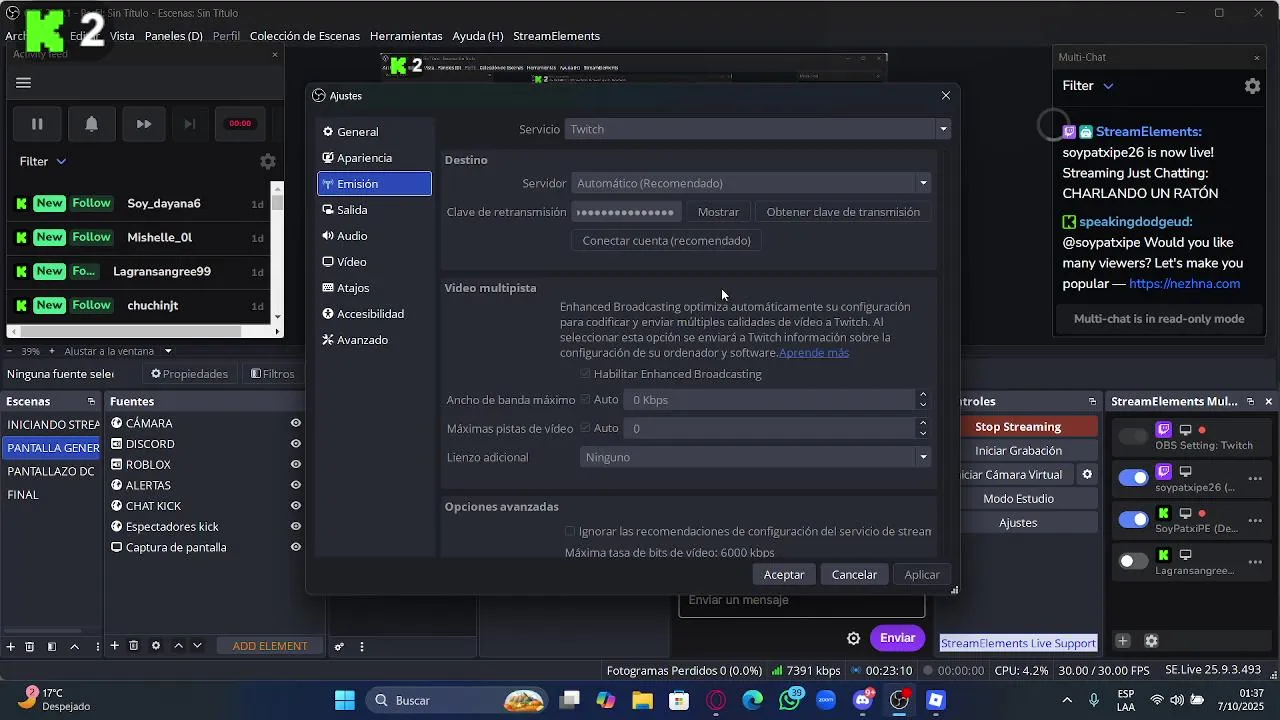
Task: Open the hamburger menu in Activity feed
Action: click(24, 83)
